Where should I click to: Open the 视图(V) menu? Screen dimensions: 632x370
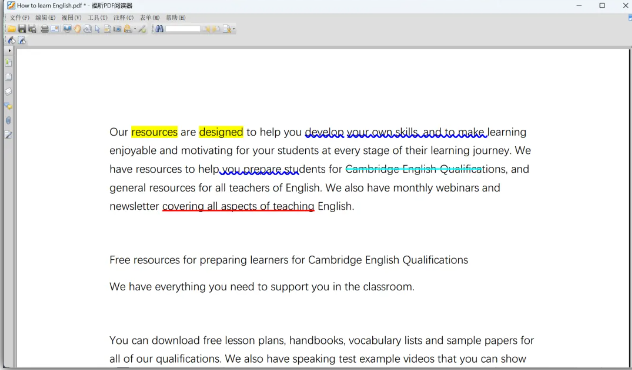click(x=71, y=18)
